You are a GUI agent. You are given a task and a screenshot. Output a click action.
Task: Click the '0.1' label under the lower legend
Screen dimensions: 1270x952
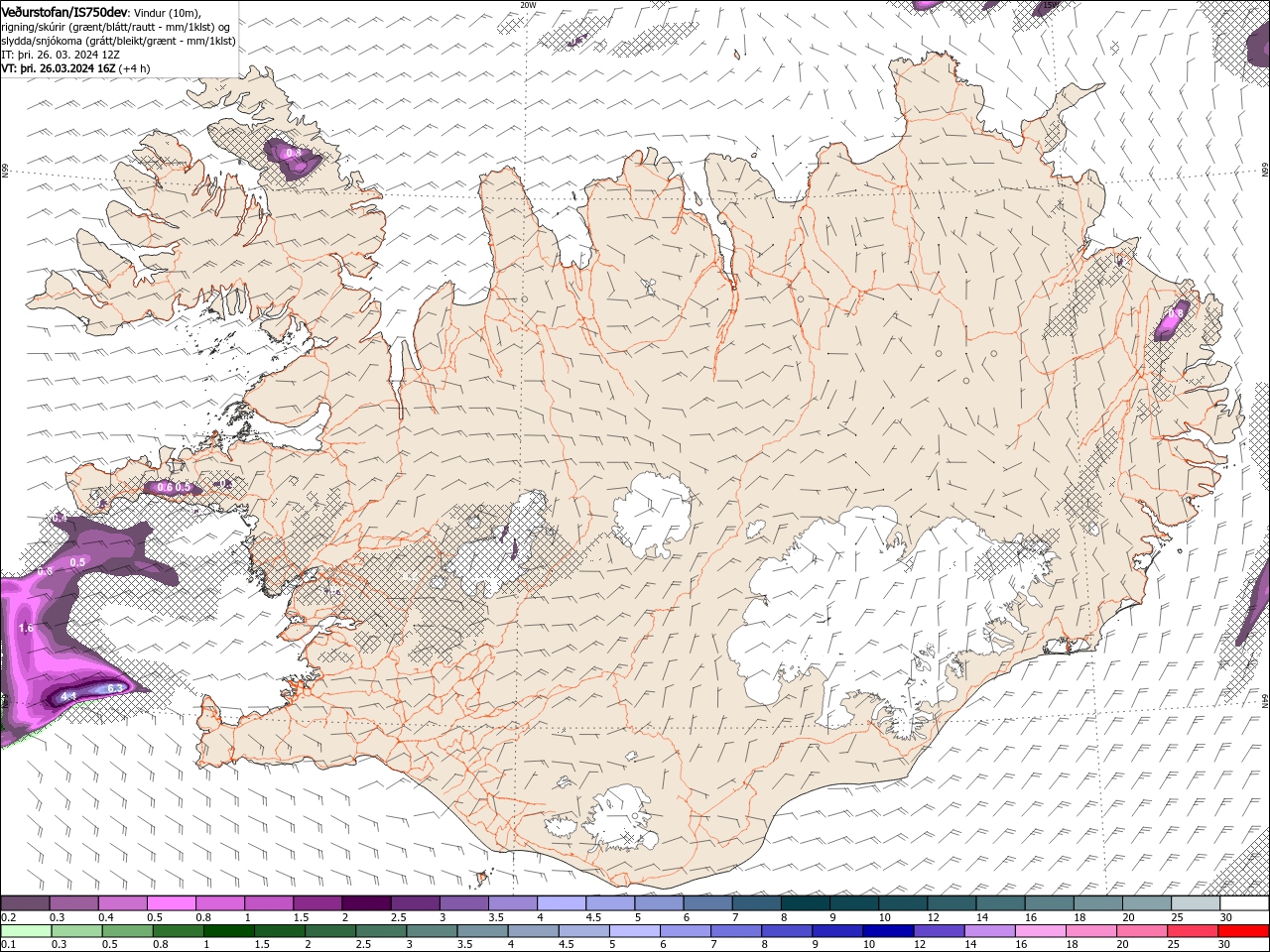(8, 944)
